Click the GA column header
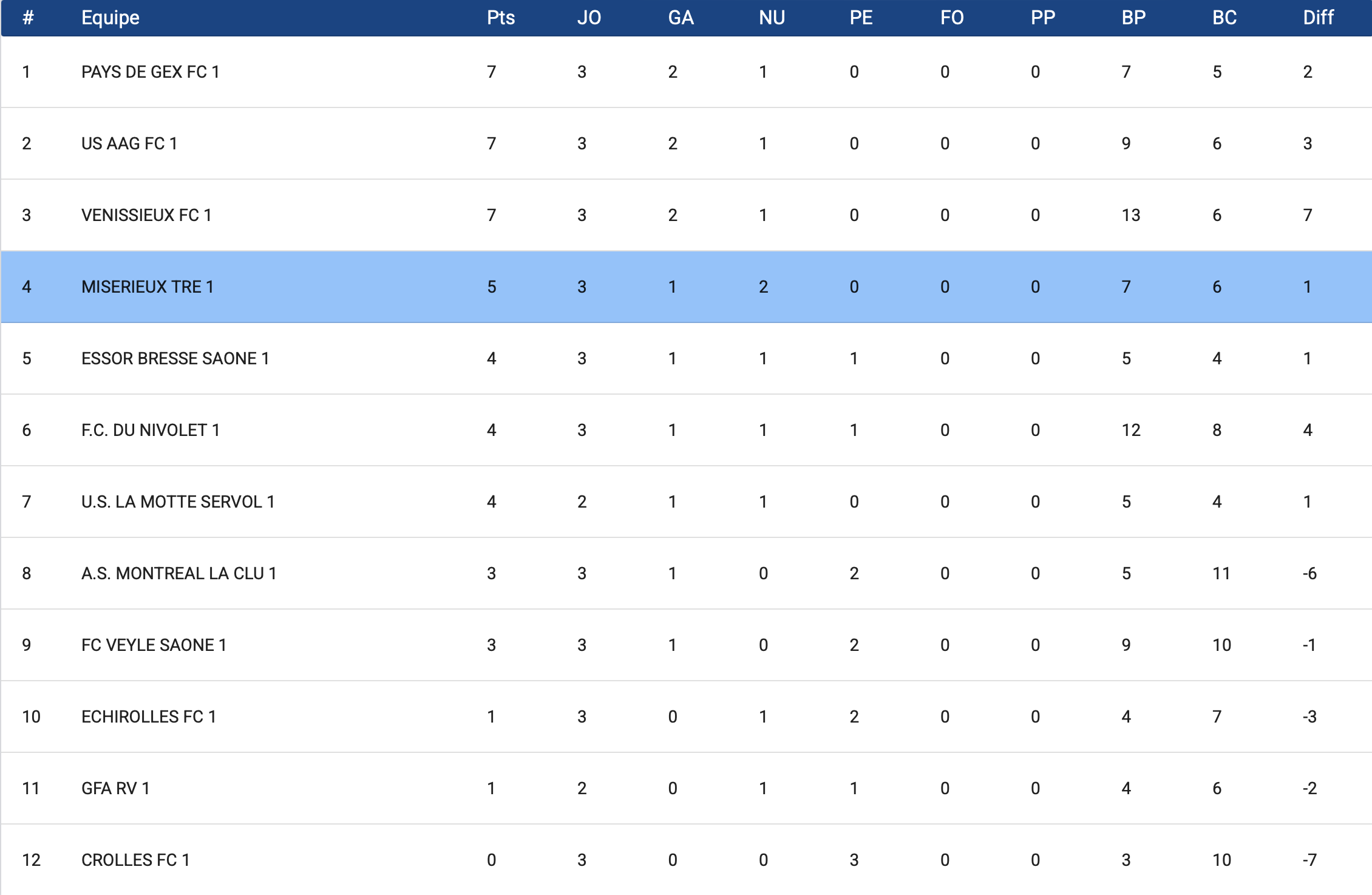The image size is (1372, 895). click(681, 18)
